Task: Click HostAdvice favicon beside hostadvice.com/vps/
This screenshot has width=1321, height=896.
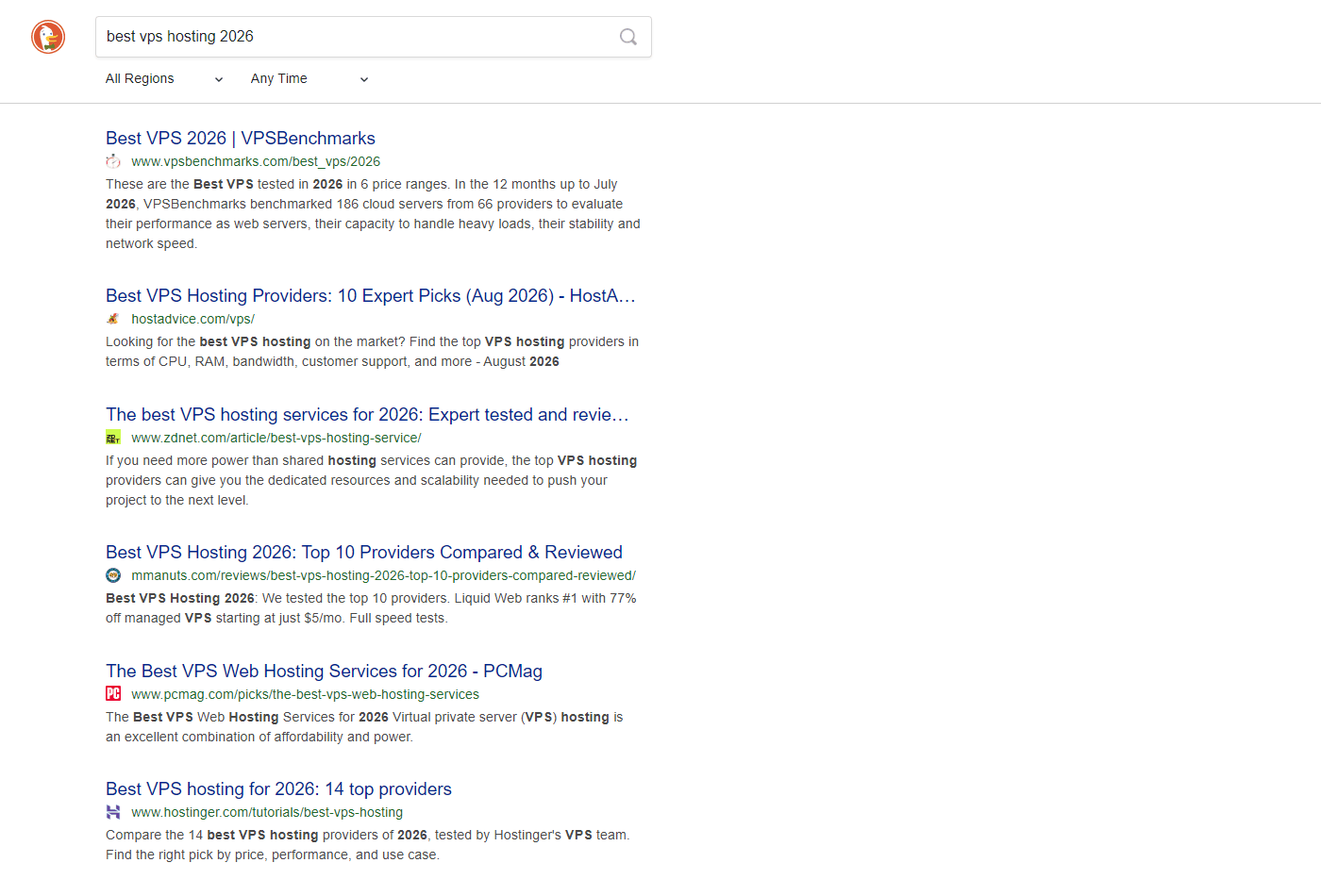Action: (x=113, y=319)
